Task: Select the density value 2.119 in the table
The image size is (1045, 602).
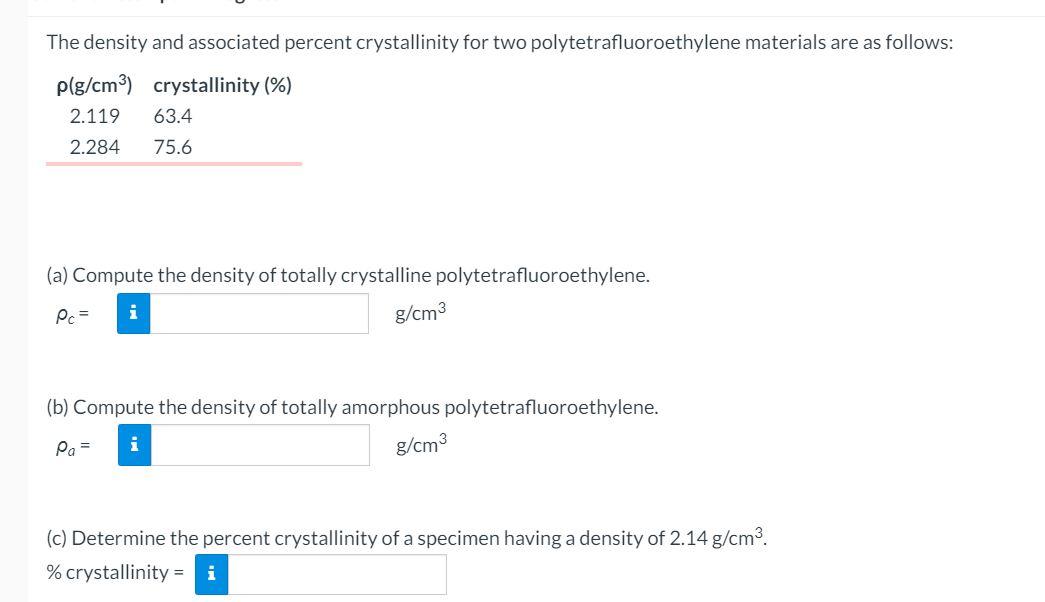Action: coord(95,116)
